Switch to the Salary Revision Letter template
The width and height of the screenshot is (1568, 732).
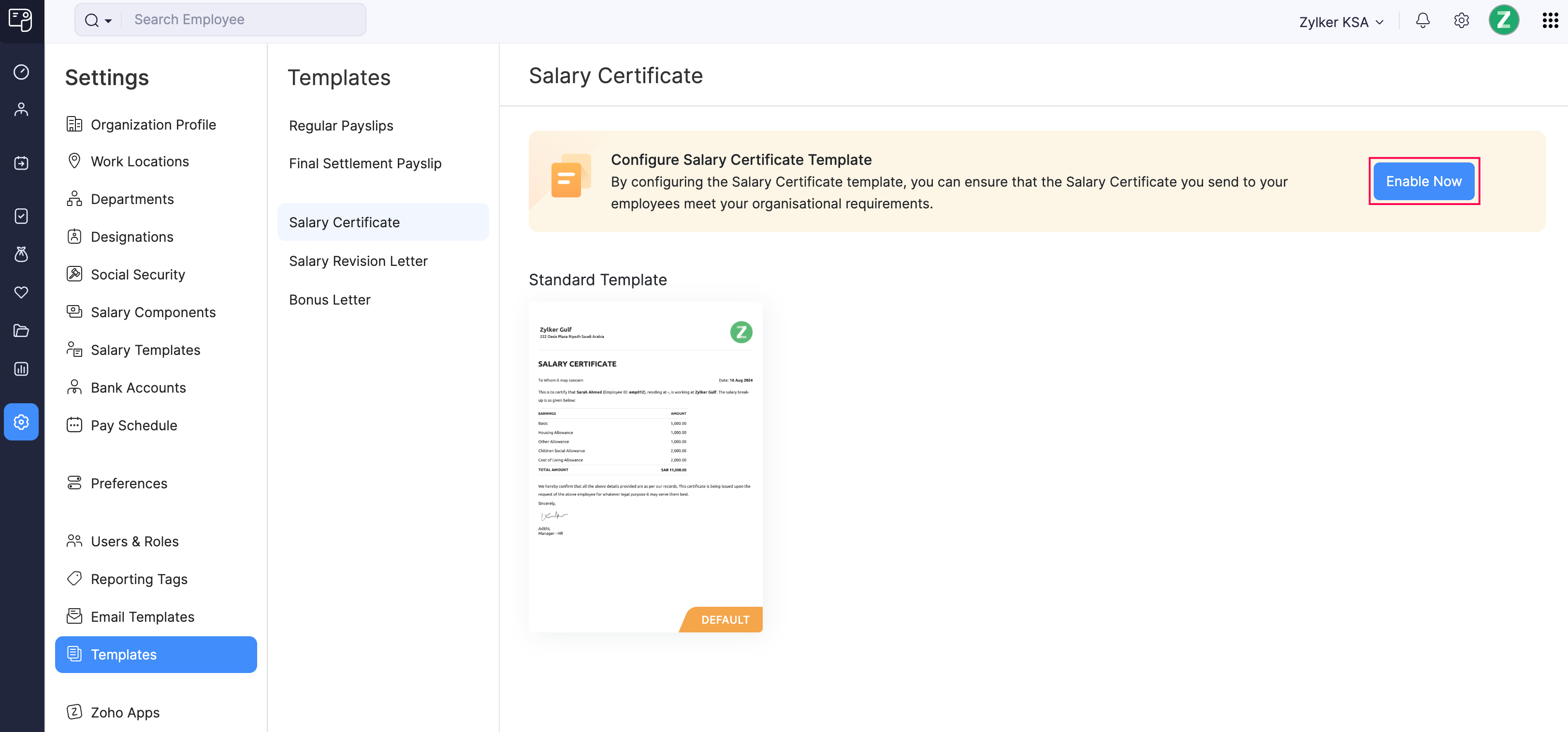pyautogui.click(x=358, y=261)
